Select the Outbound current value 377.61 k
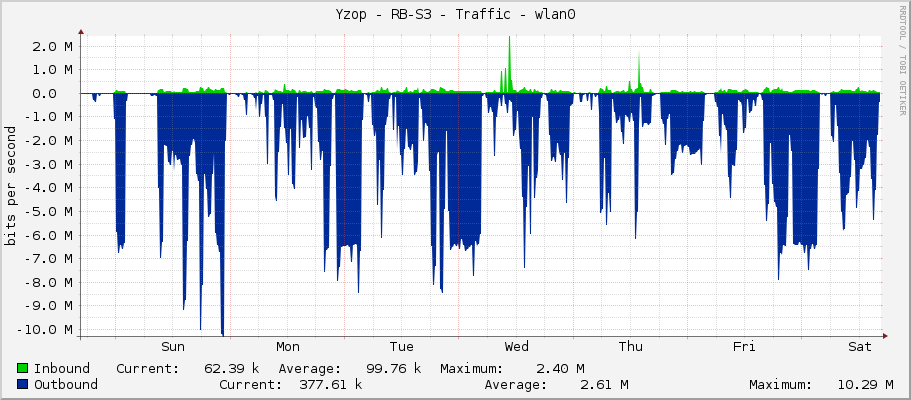Image resolution: width=911 pixels, height=400 pixels. coord(331,384)
